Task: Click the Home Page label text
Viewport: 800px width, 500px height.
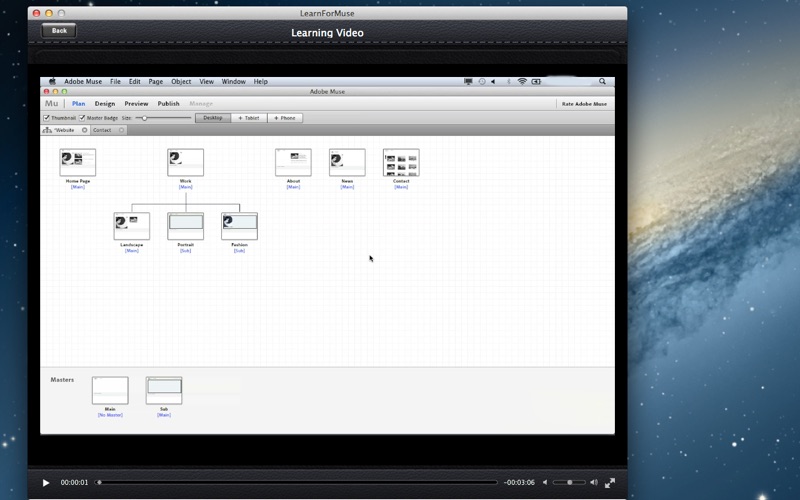Action: point(78,181)
